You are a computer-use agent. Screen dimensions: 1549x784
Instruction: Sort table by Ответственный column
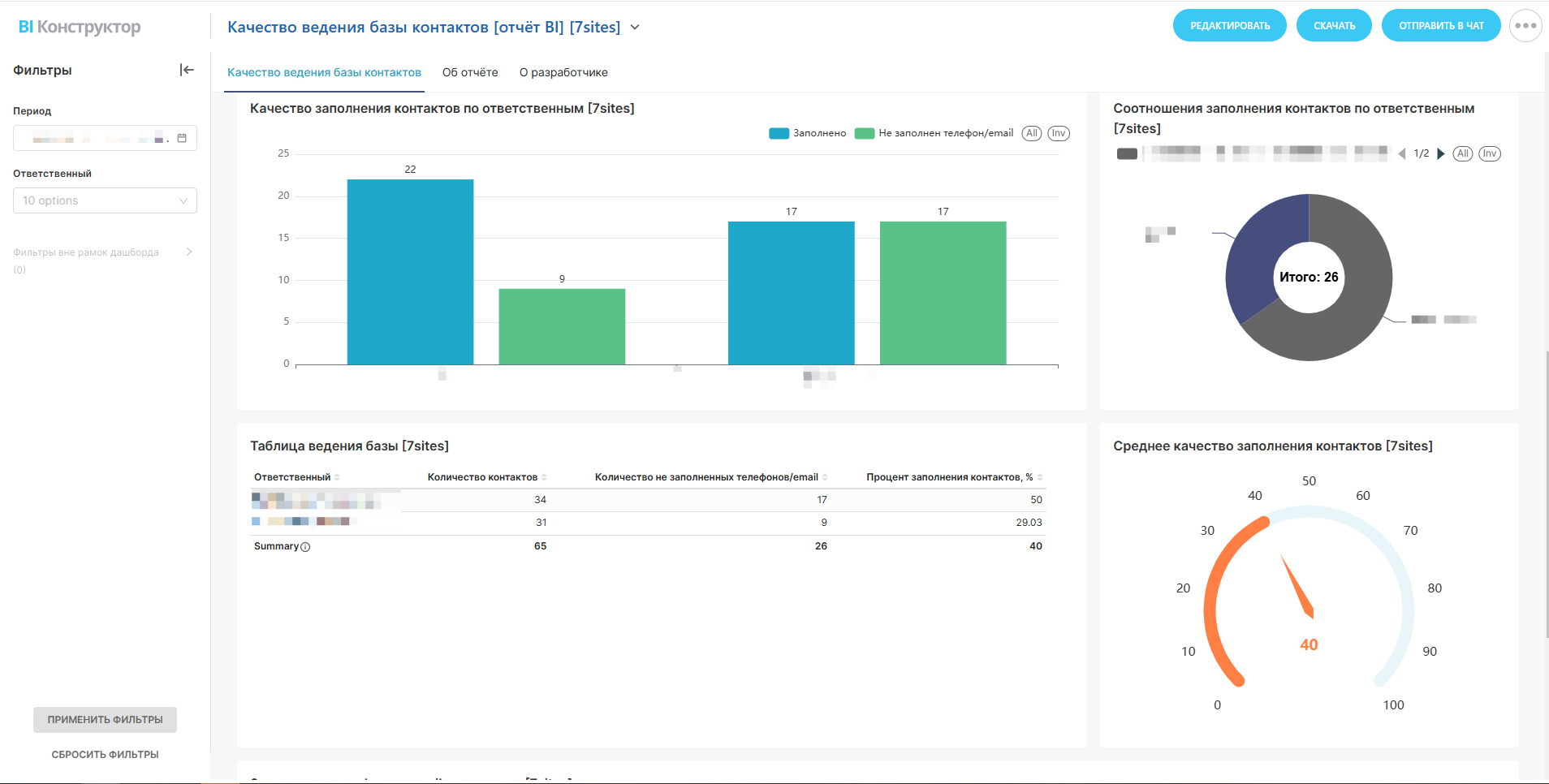(x=337, y=477)
